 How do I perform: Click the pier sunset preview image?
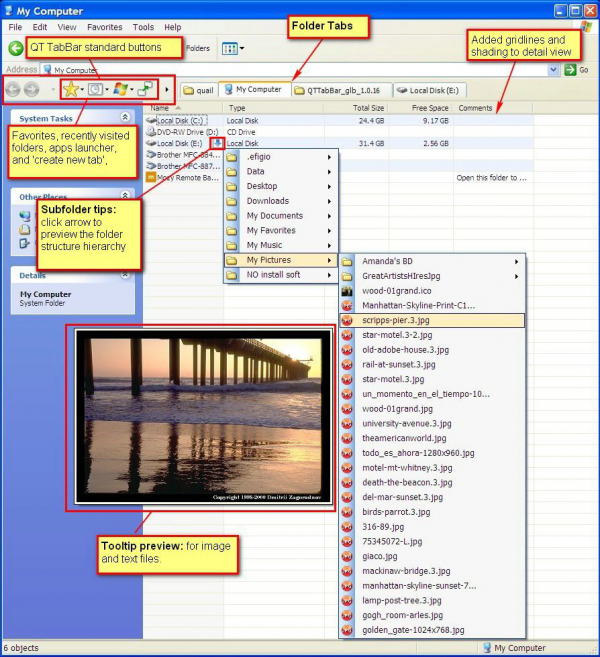[x=203, y=417]
